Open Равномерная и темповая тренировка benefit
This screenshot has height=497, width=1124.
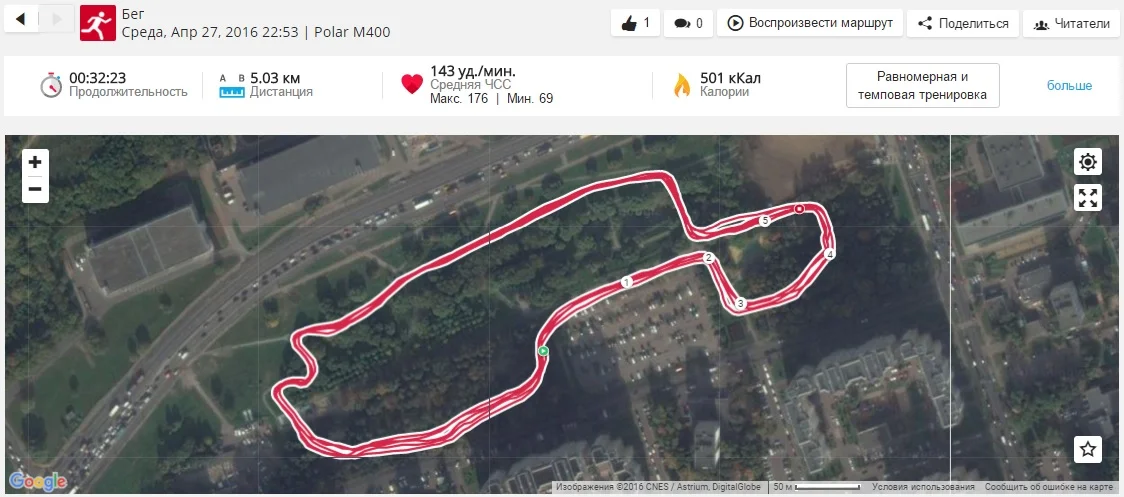tap(923, 85)
